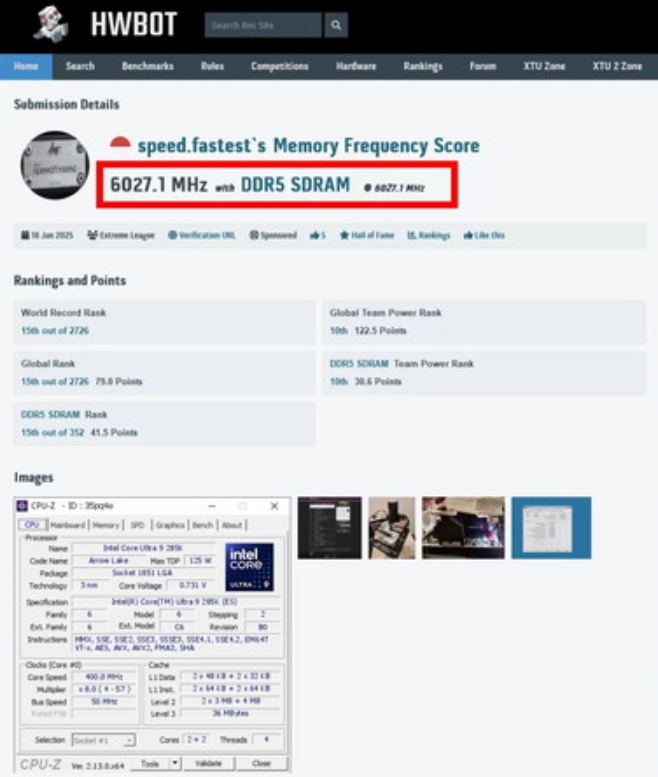Click the speed.fastest user avatar
The width and height of the screenshot is (658, 777).
point(54,165)
